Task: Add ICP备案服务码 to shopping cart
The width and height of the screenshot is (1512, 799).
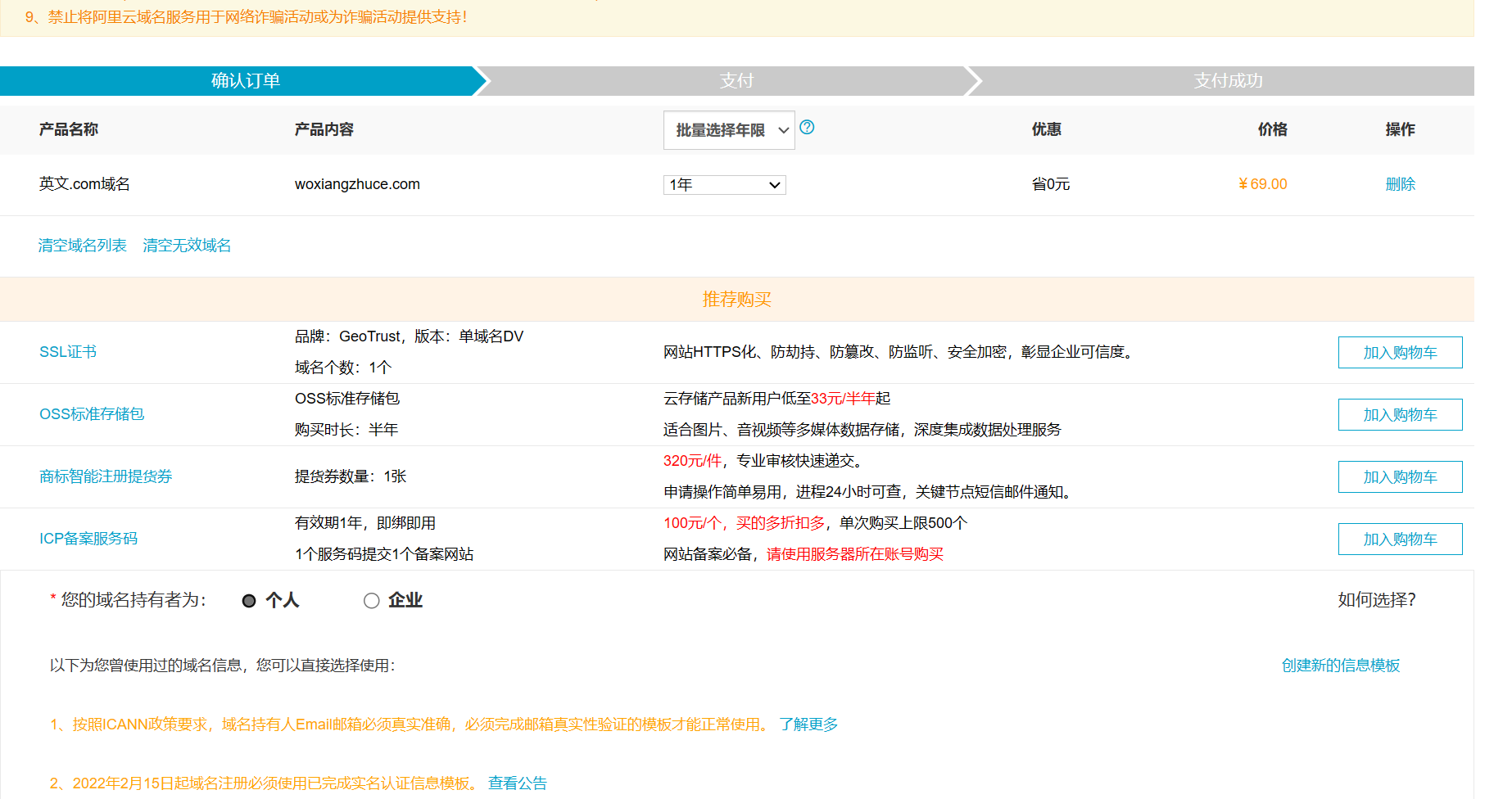Action: [1400, 539]
